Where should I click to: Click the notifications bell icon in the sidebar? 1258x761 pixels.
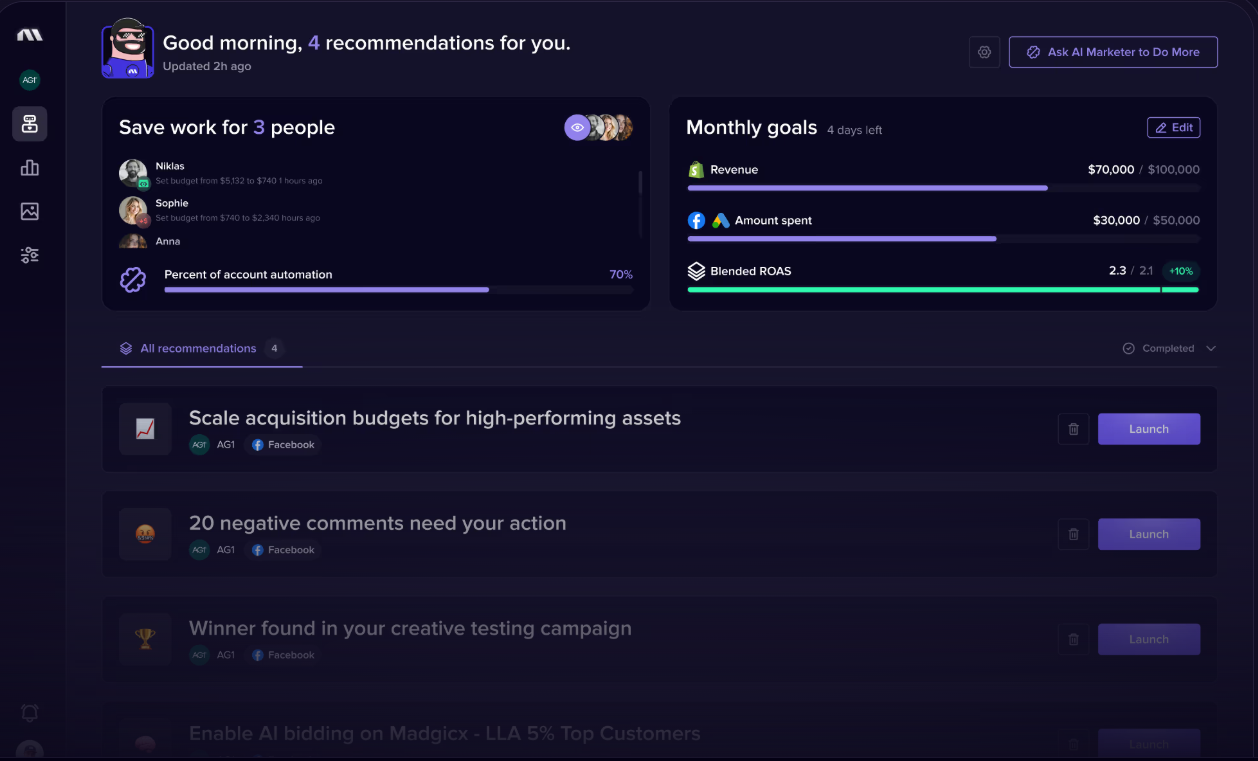pos(30,712)
